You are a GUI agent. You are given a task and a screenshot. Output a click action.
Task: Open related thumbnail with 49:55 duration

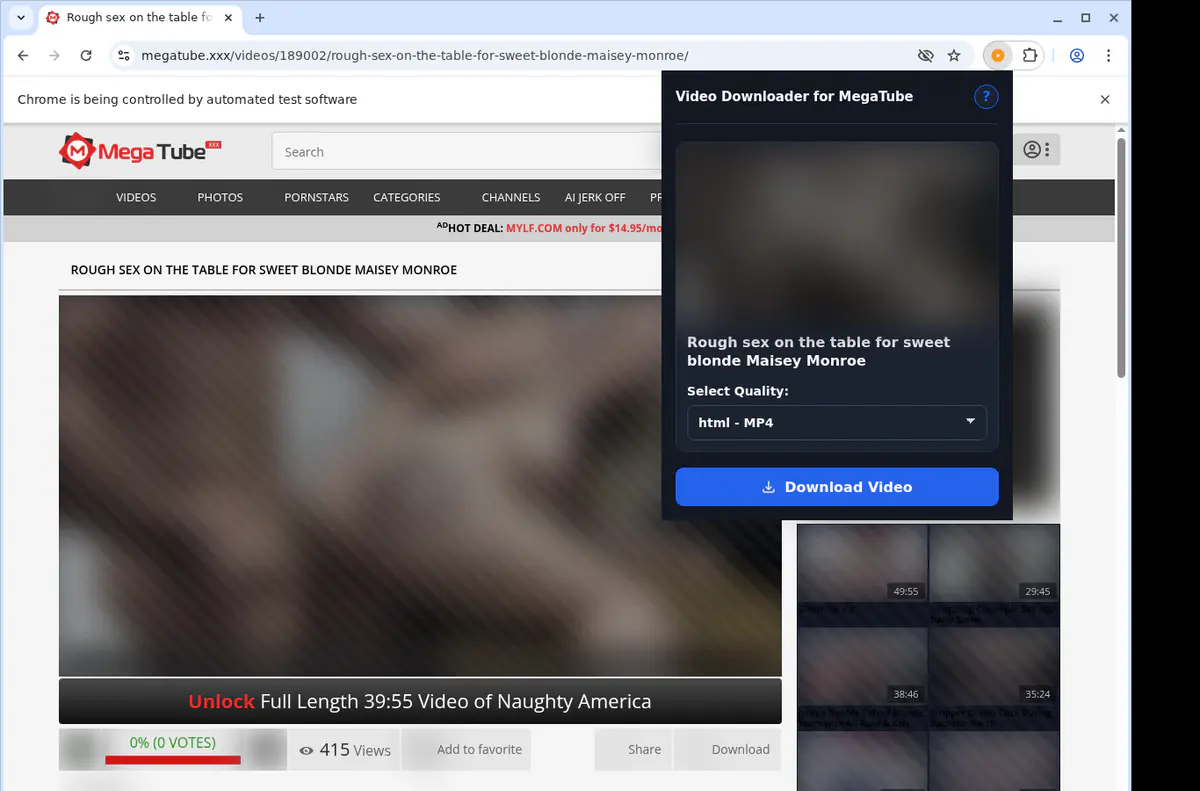pos(863,563)
